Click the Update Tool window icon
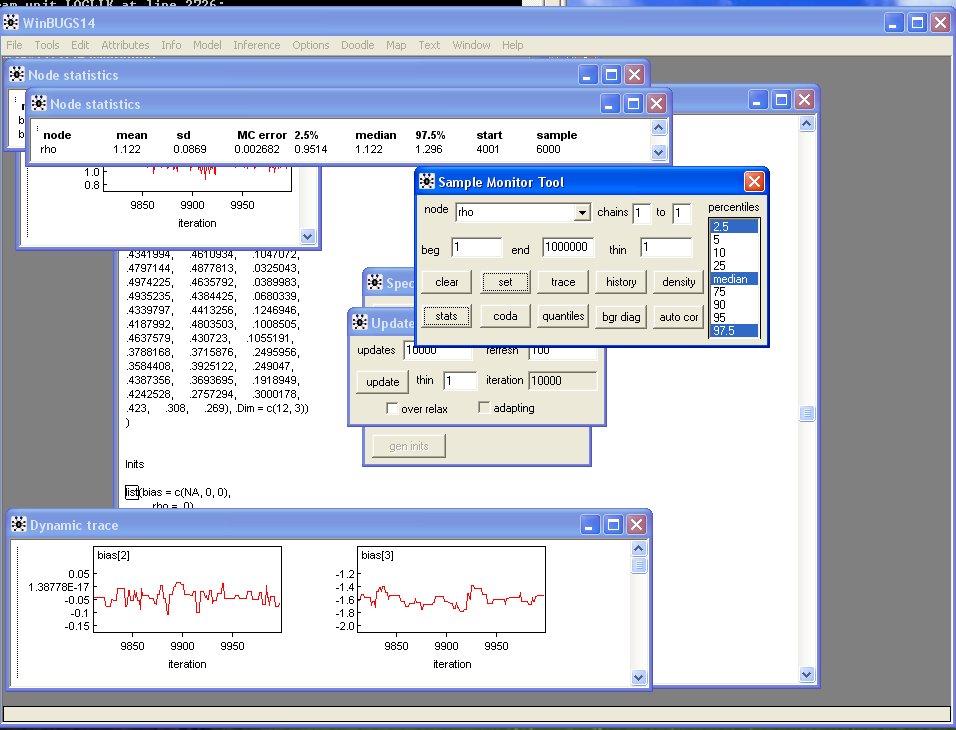 pyautogui.click(x=360, y=323)
